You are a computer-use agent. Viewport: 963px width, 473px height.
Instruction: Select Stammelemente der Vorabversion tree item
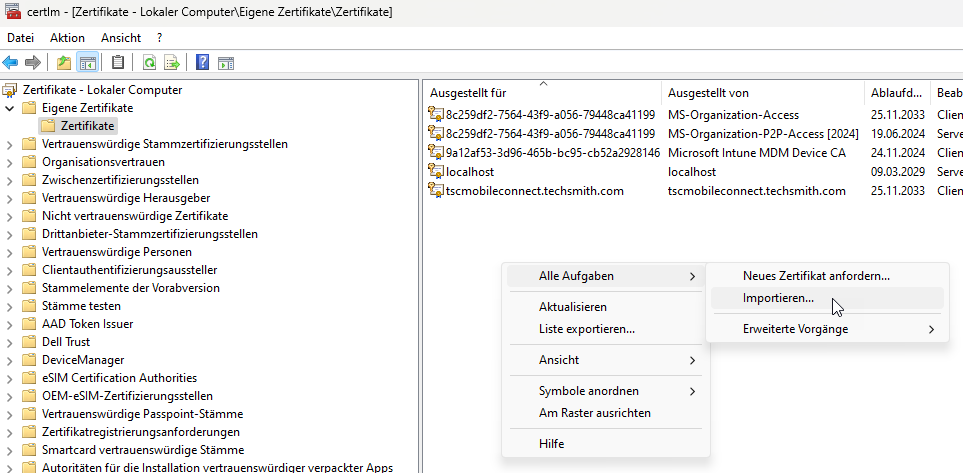point(131,287)
